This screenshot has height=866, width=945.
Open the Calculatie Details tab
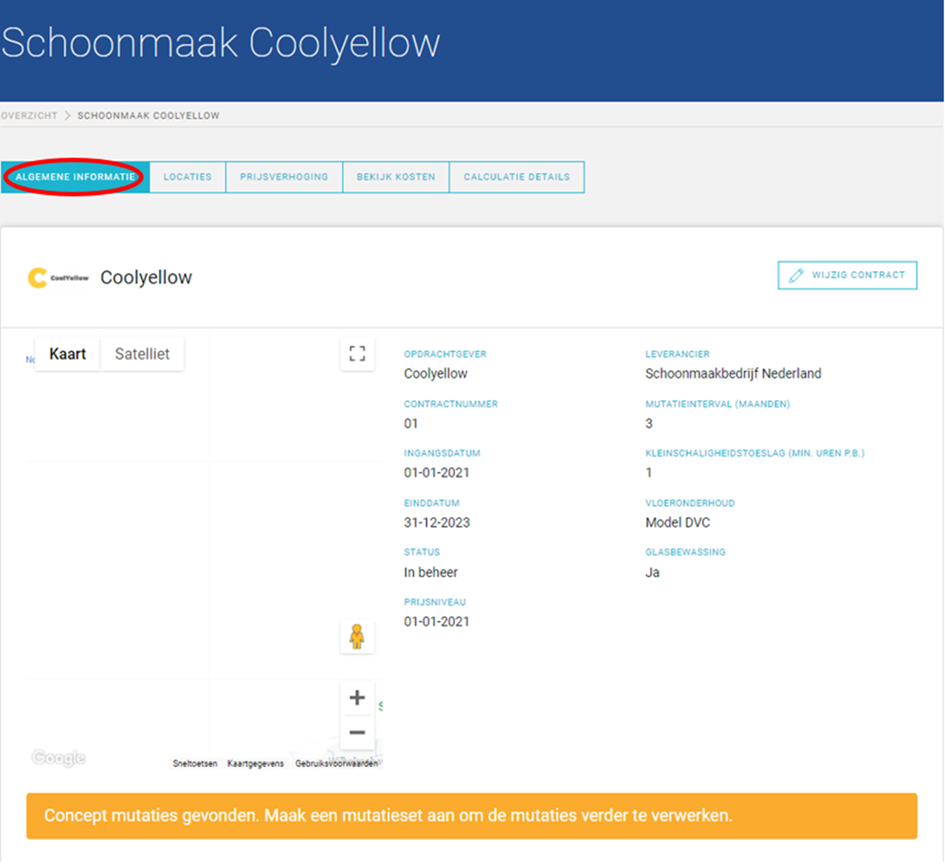516,177
